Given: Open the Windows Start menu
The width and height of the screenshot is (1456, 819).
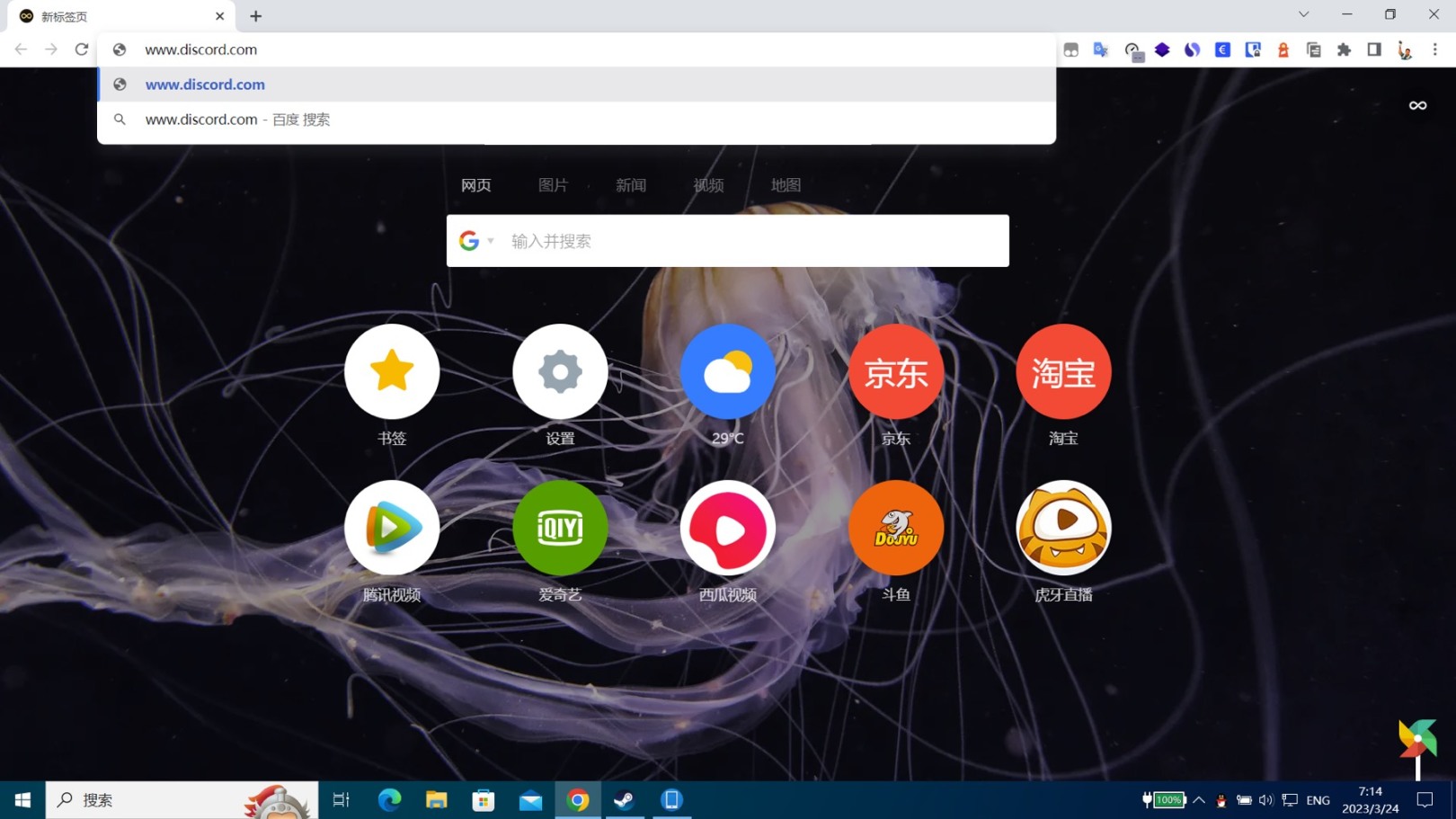Looking at the screenshot, I should pyautogui.click(x=22, y=799).
